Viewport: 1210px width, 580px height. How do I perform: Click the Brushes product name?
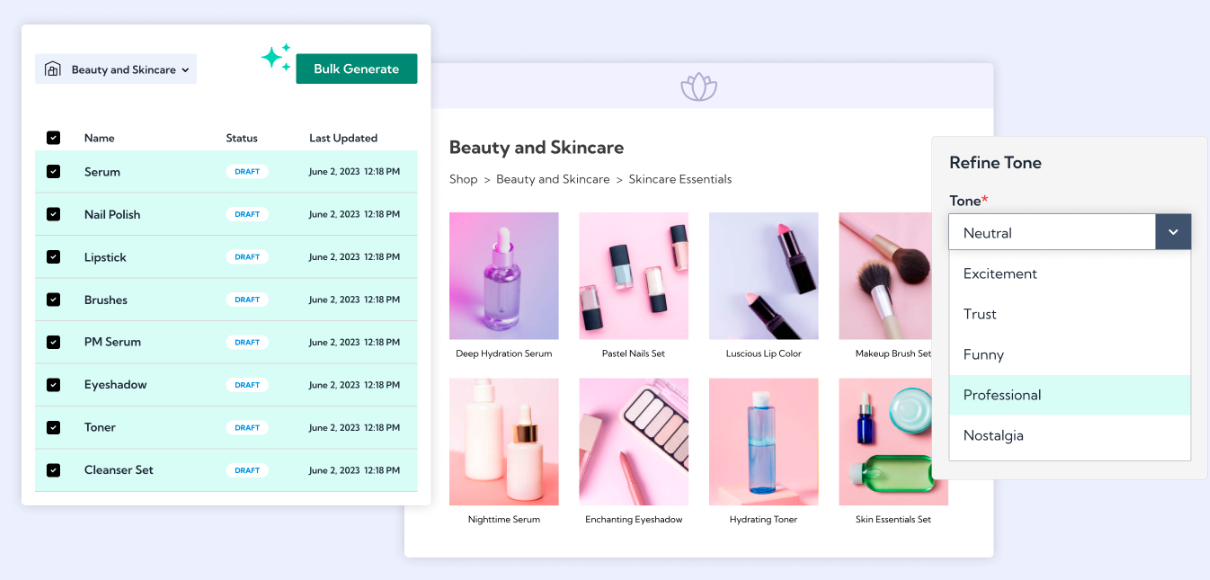coord(106,300)
